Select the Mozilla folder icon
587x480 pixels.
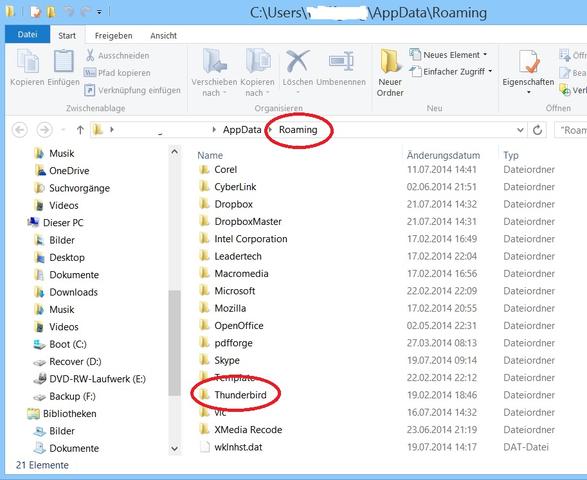tap(204, 308)
